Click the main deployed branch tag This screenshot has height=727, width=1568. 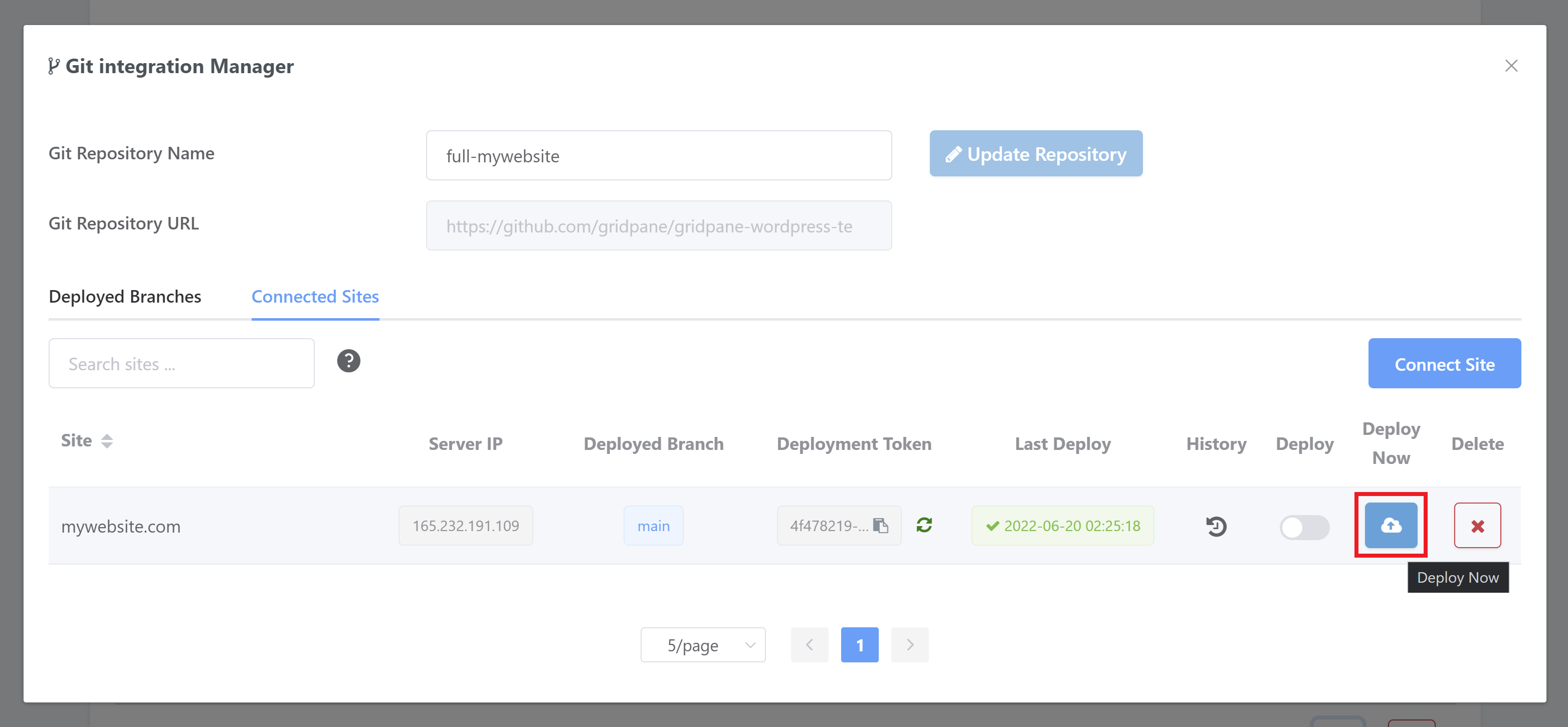tap(653, 526)
